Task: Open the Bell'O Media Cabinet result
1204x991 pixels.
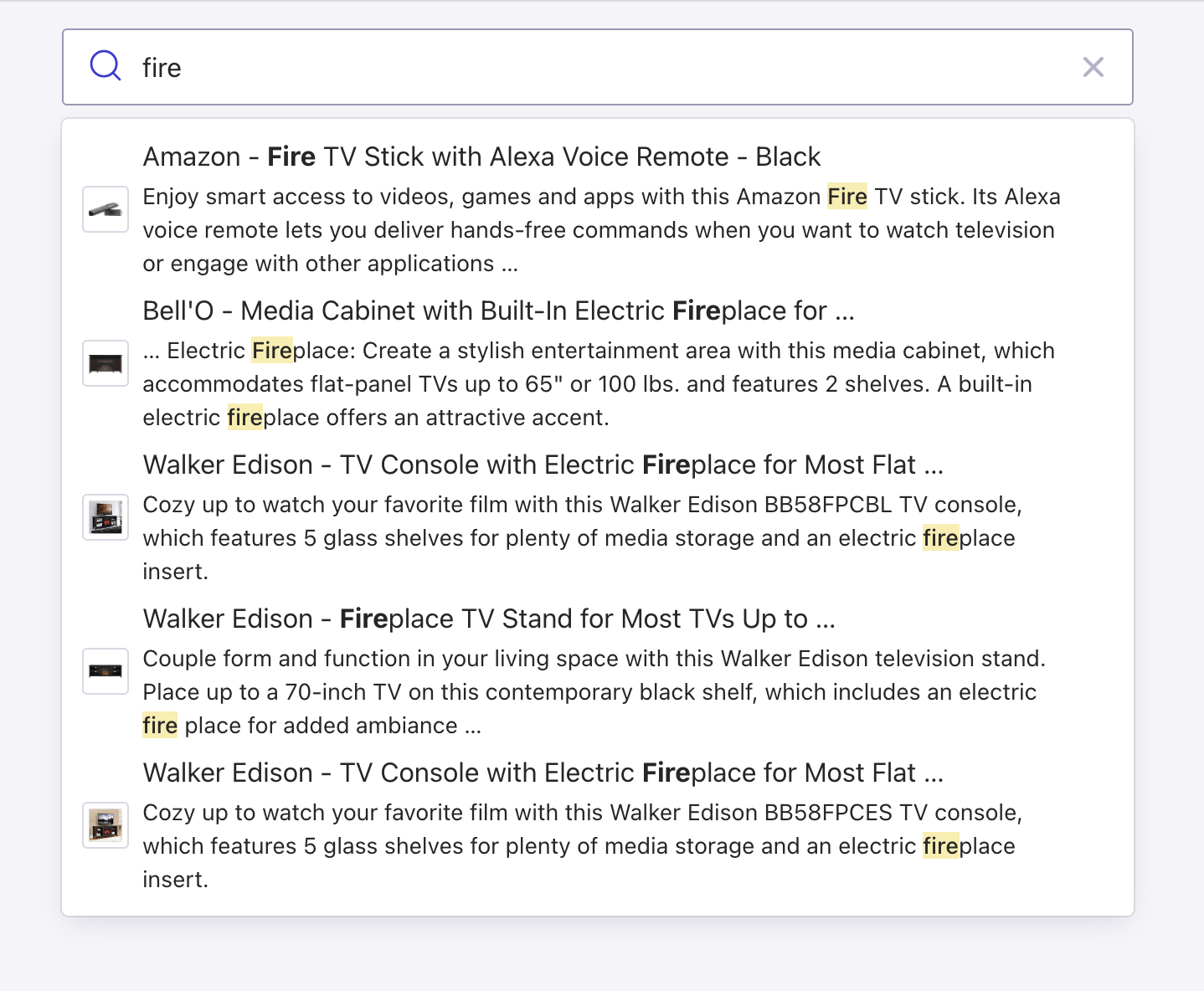Action: (499, 311)
